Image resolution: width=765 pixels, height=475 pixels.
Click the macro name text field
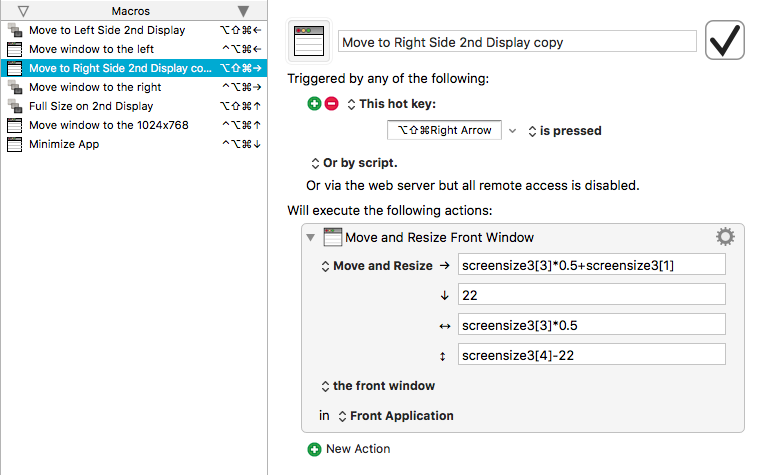pyautogui.click(x=517, y=41)
